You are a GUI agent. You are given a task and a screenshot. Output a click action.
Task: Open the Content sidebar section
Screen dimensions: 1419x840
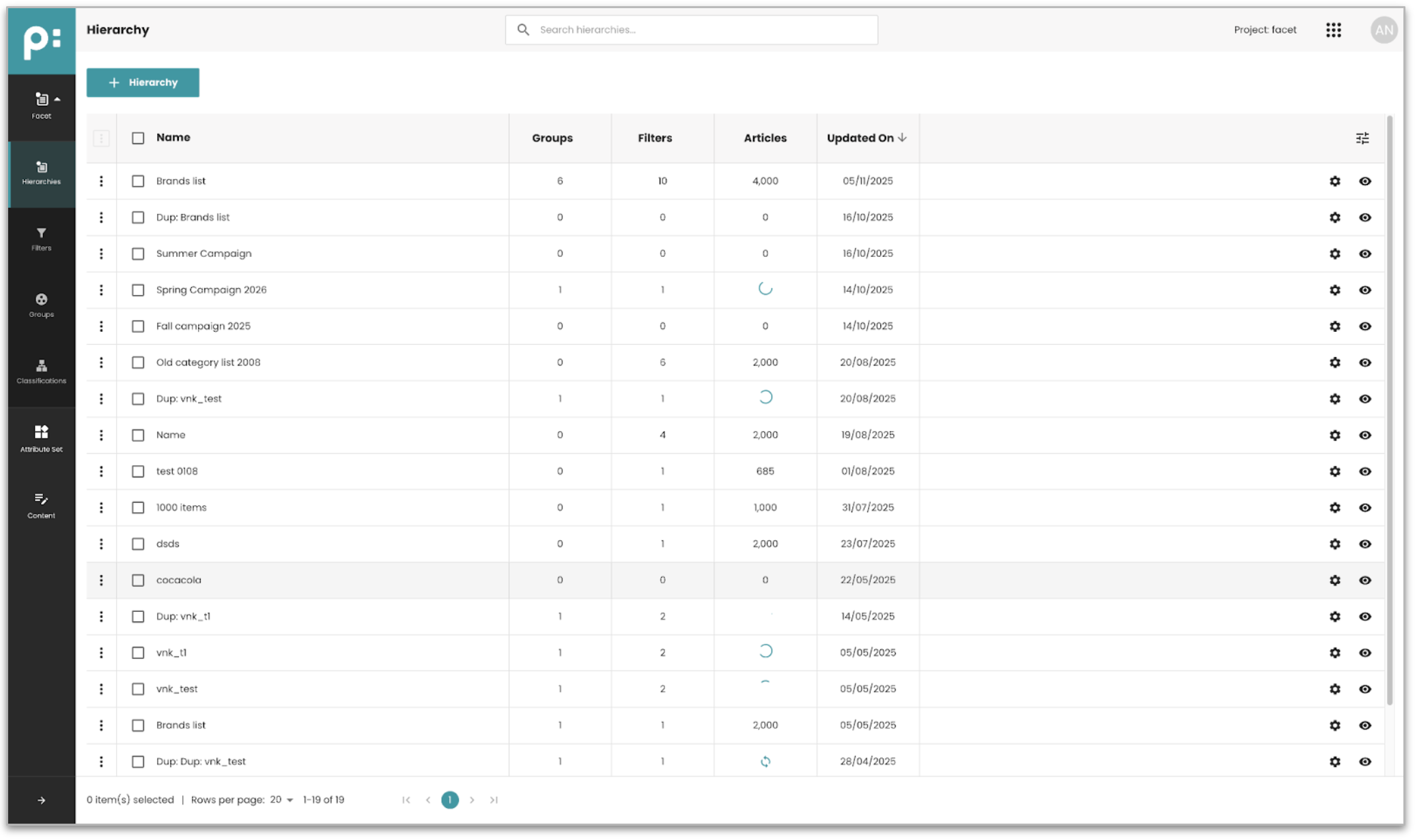[41, 505]
